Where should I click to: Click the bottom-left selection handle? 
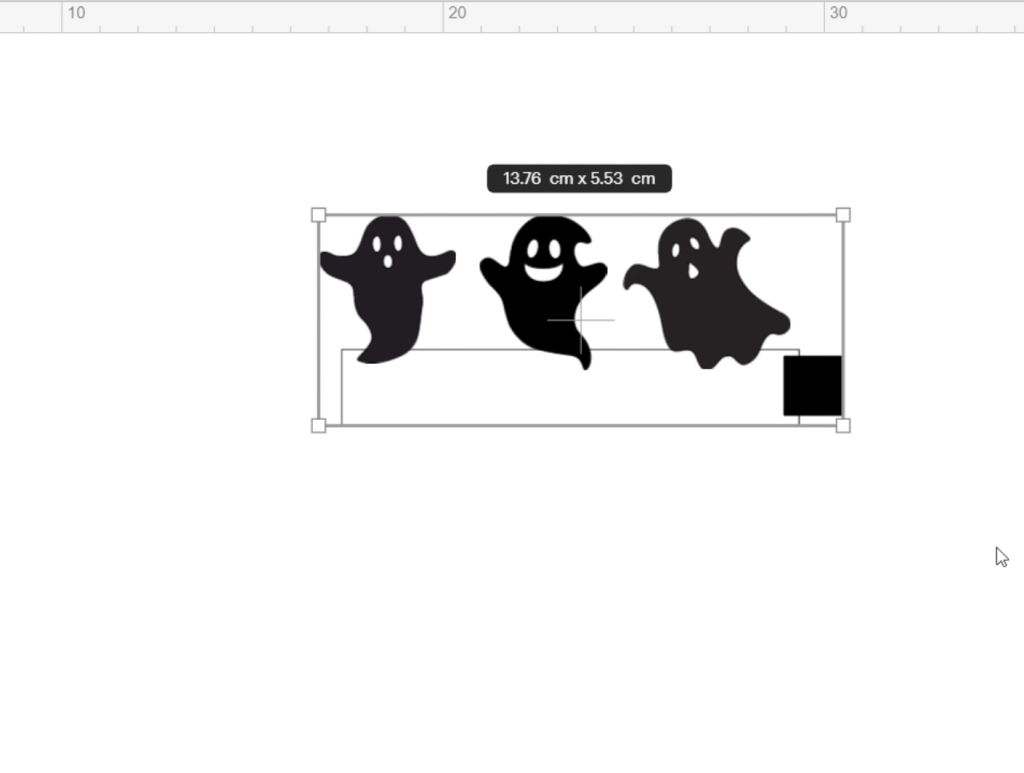pyautogui.click(x=319, y=426)
